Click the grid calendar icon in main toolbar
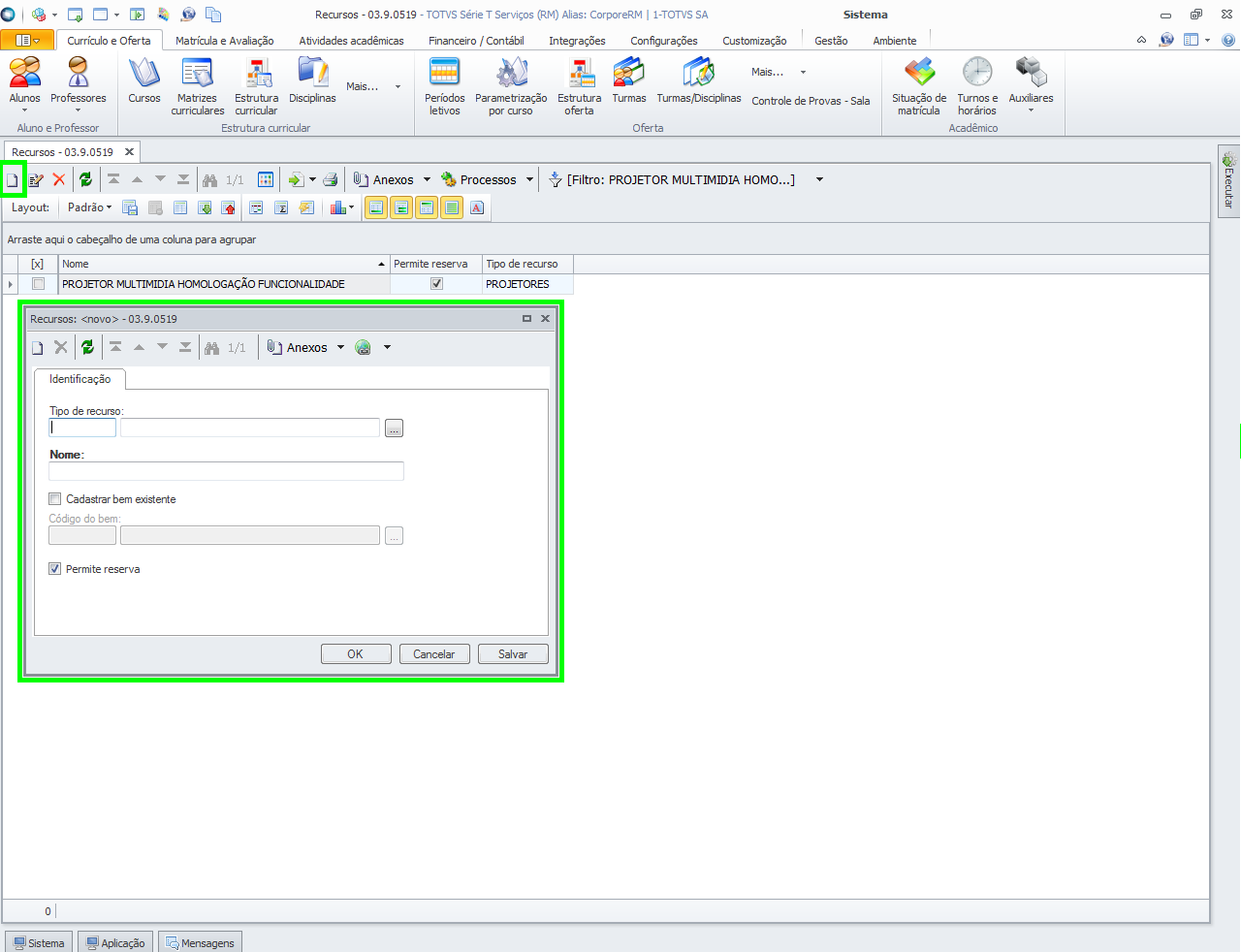Viewport: 1241px width, 952px height. [x=266, y=179]
